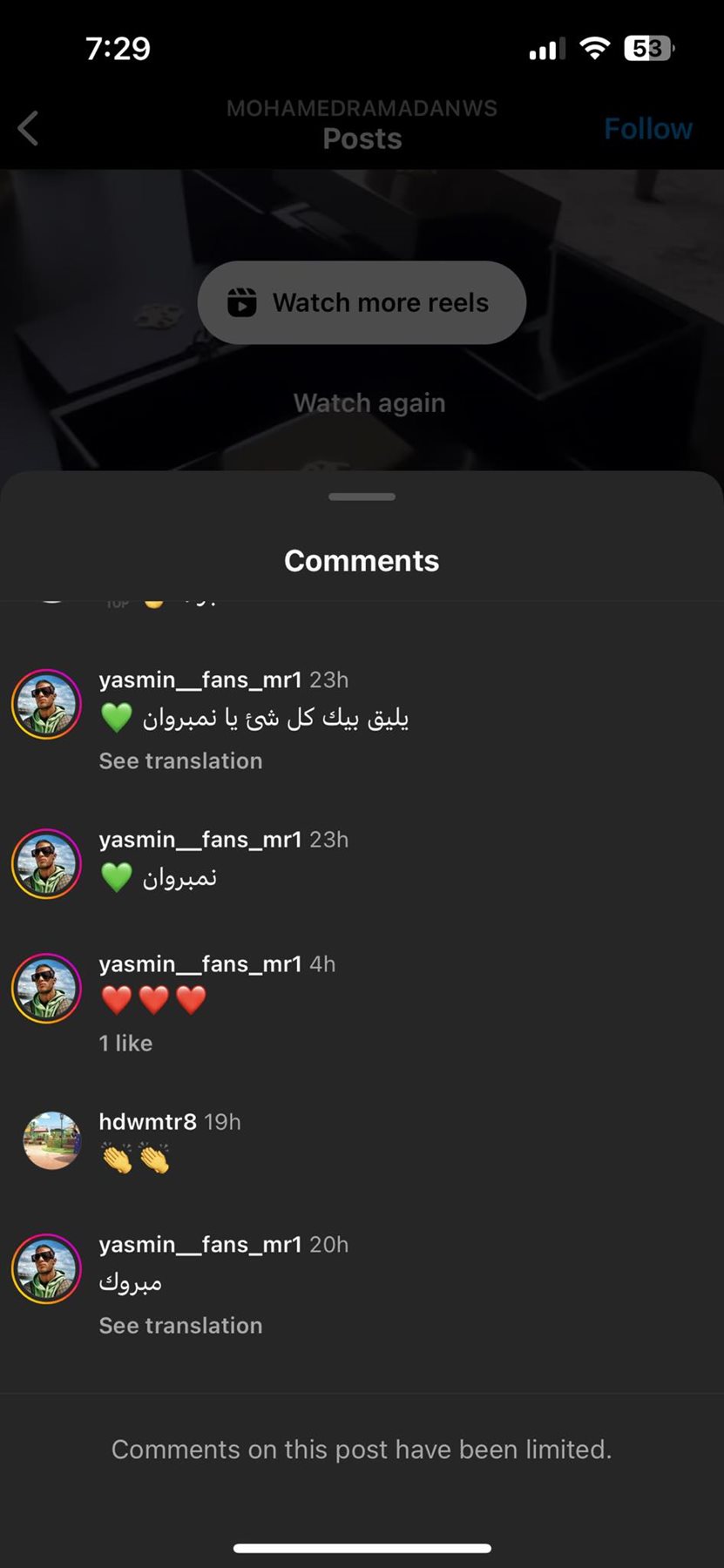This screenshot has width=724, height=1568.
Task: Select Watch again to replay the reel
Action: click(x=369, y=402)
